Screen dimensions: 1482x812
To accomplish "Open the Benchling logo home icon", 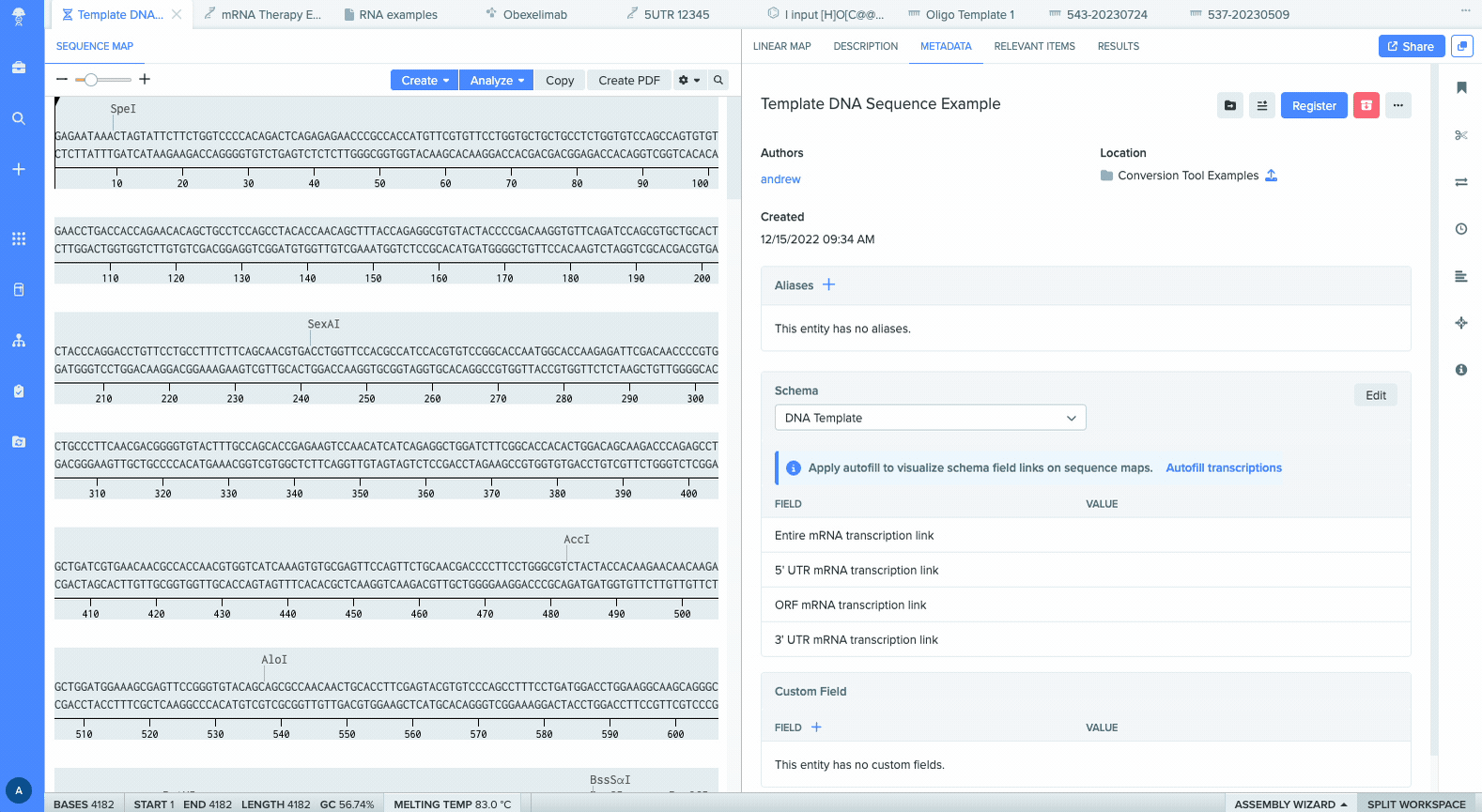I will (19, 17).
